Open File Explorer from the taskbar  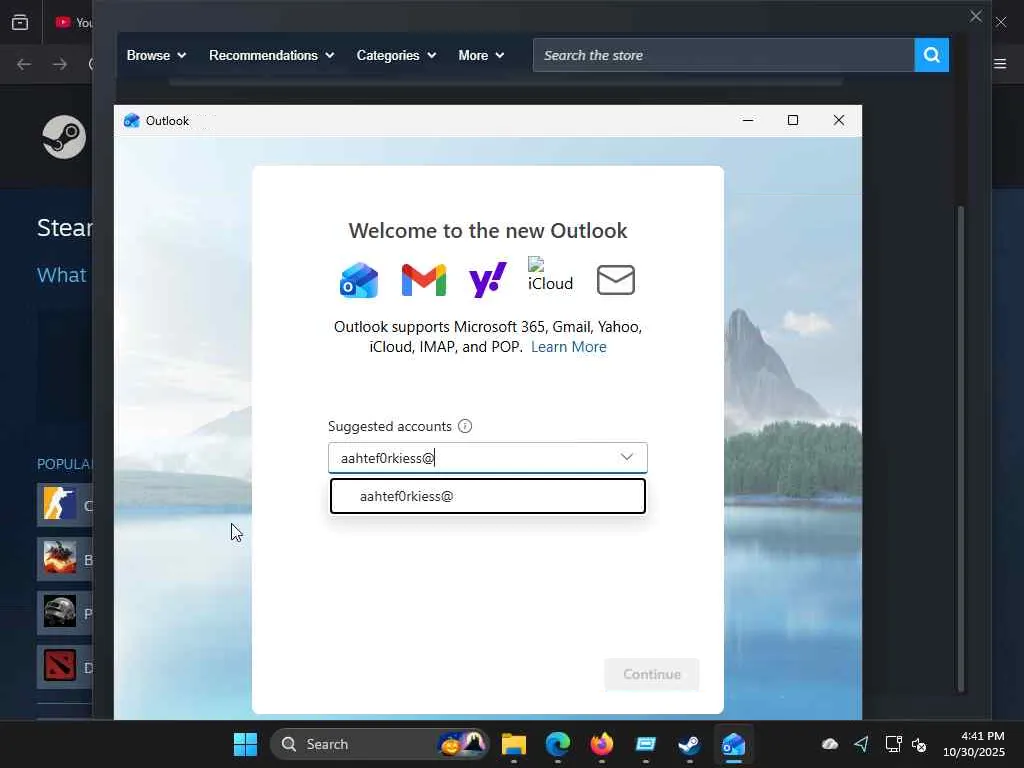click(x=514, y=744)
